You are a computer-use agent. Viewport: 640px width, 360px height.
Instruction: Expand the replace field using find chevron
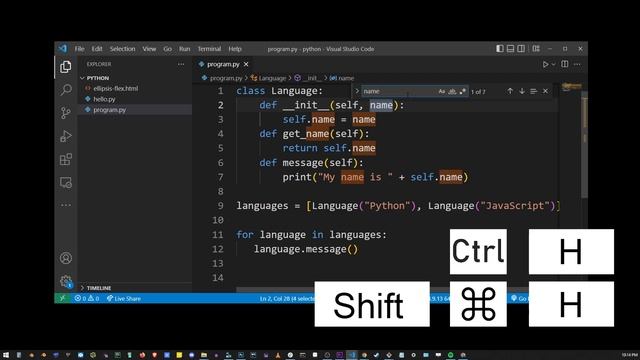coord(357,91)
